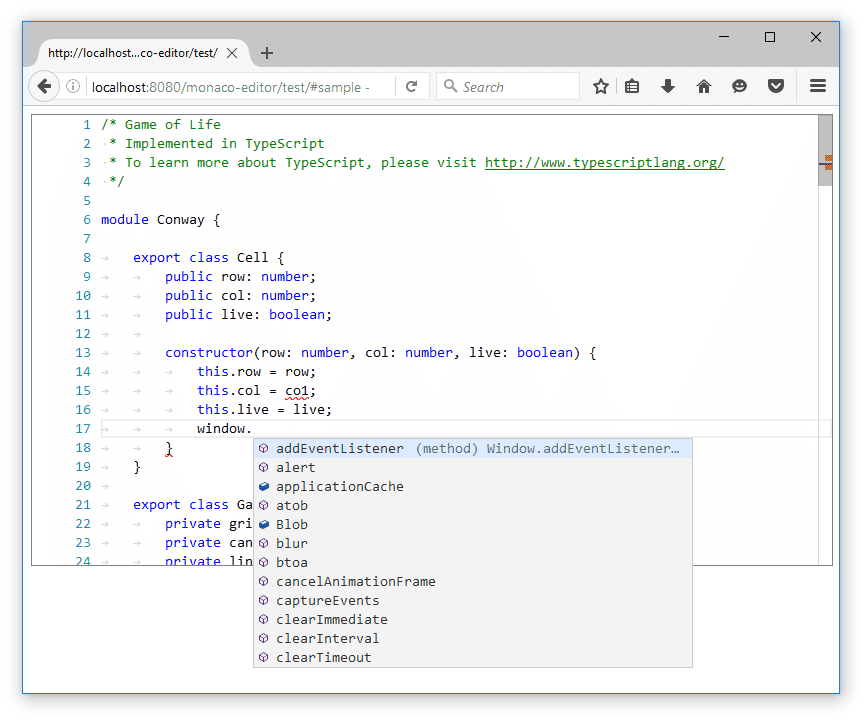Click the applicationCache property icon
Screen dimensions: 864x726
pyautogui.click(x=263, y=486)
